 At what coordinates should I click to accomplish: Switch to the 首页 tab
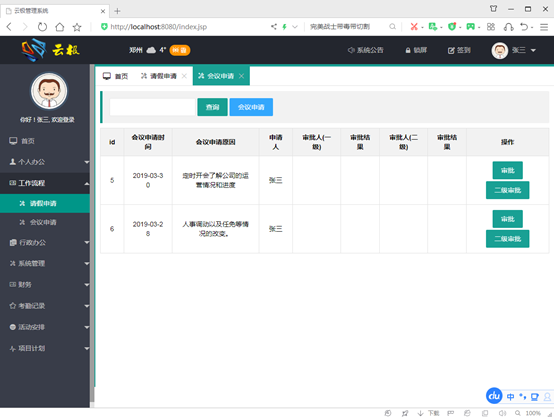click(116, 76)
